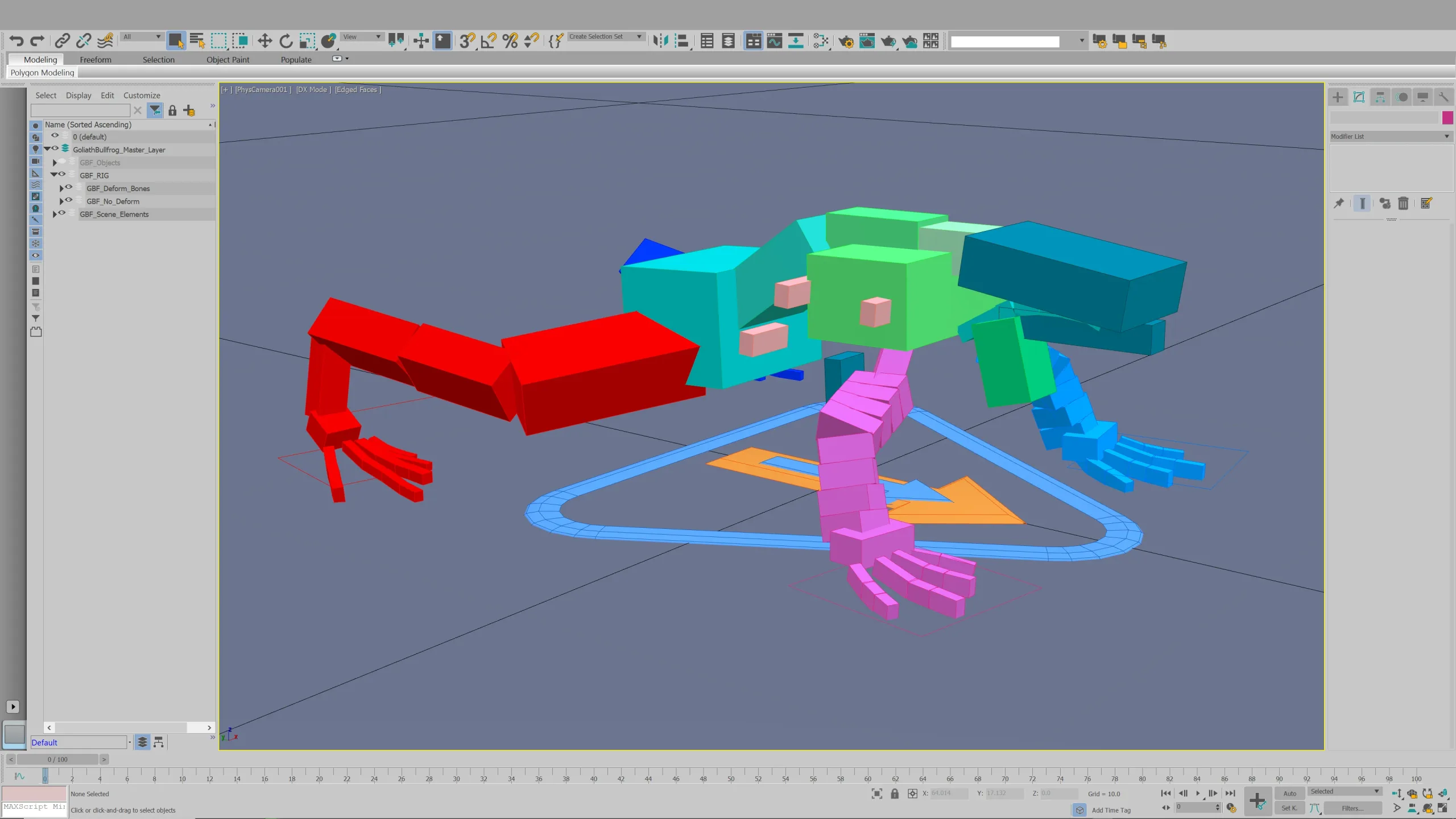Click Play Animation button
This screenshot has height=819, width=1456.
click(1198, 793)
